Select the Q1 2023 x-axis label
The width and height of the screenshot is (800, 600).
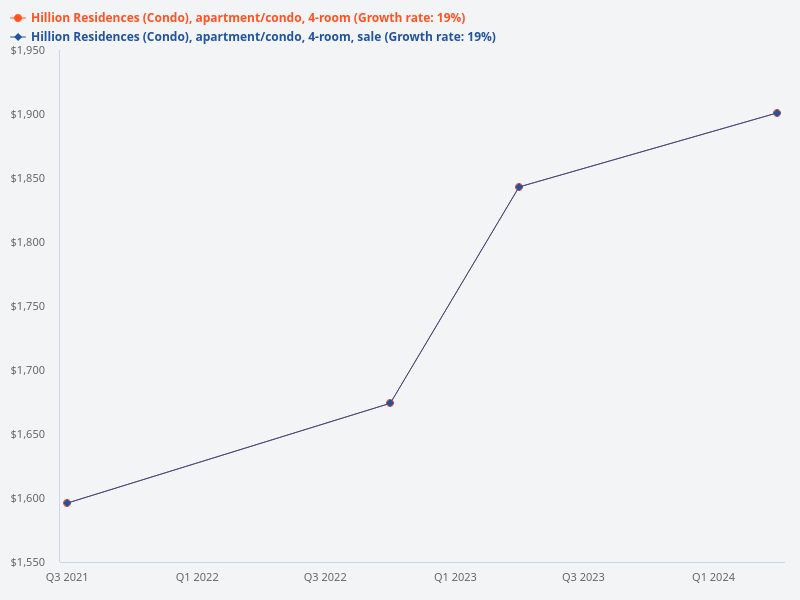[x=455, y=577]
